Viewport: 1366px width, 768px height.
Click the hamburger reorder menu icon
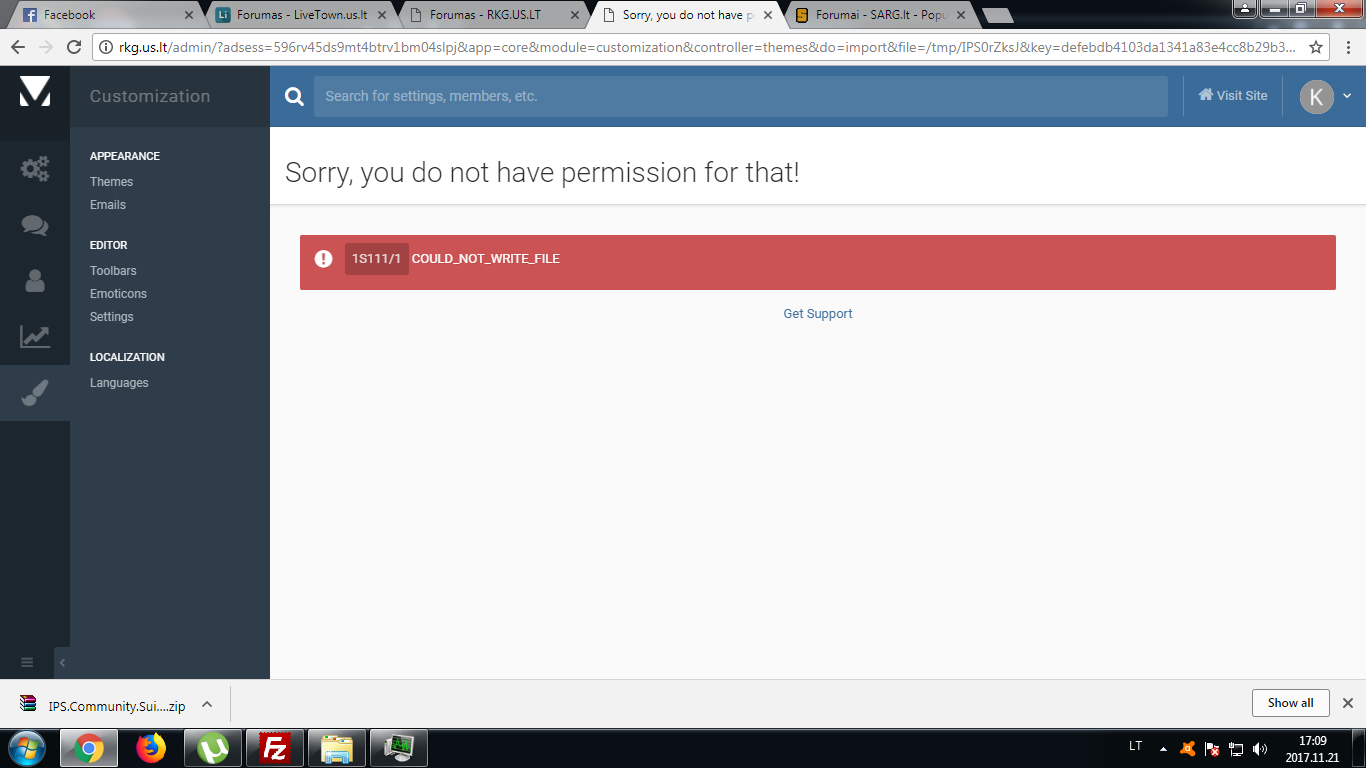coord(27,662)
